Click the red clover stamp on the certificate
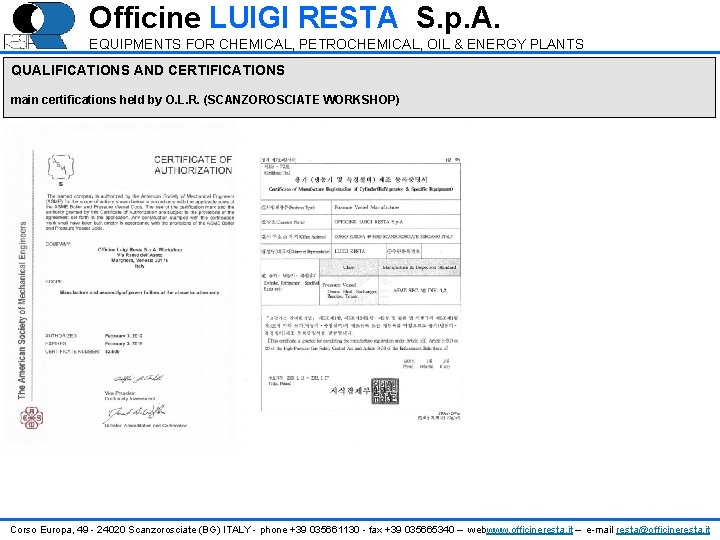This screenshot has height=540, width=720. (x=31, y=417)
